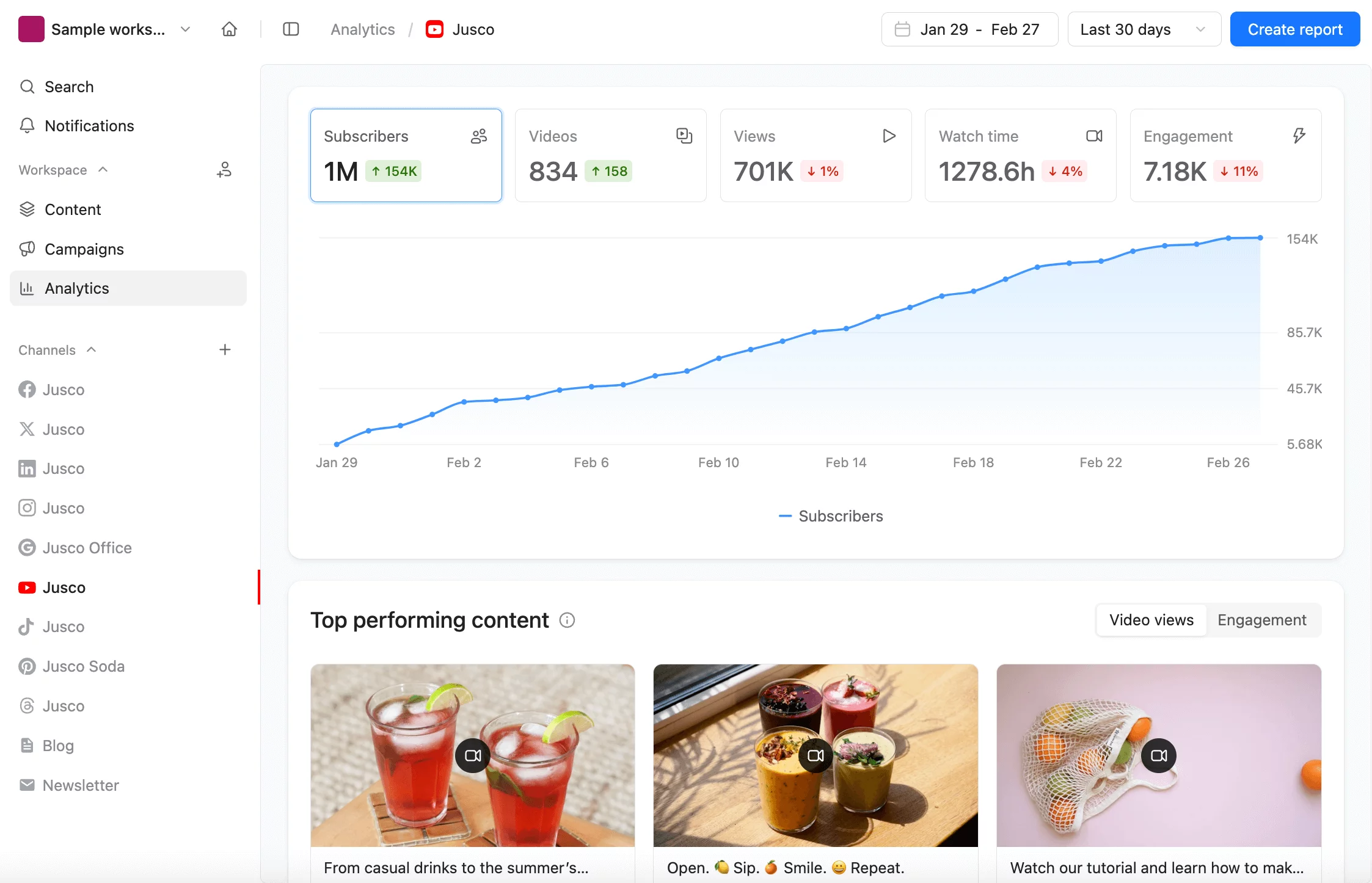This screenshot has width=1372, height=883.
Task: Toggle the sidebar panel icon
Action: 291,29
